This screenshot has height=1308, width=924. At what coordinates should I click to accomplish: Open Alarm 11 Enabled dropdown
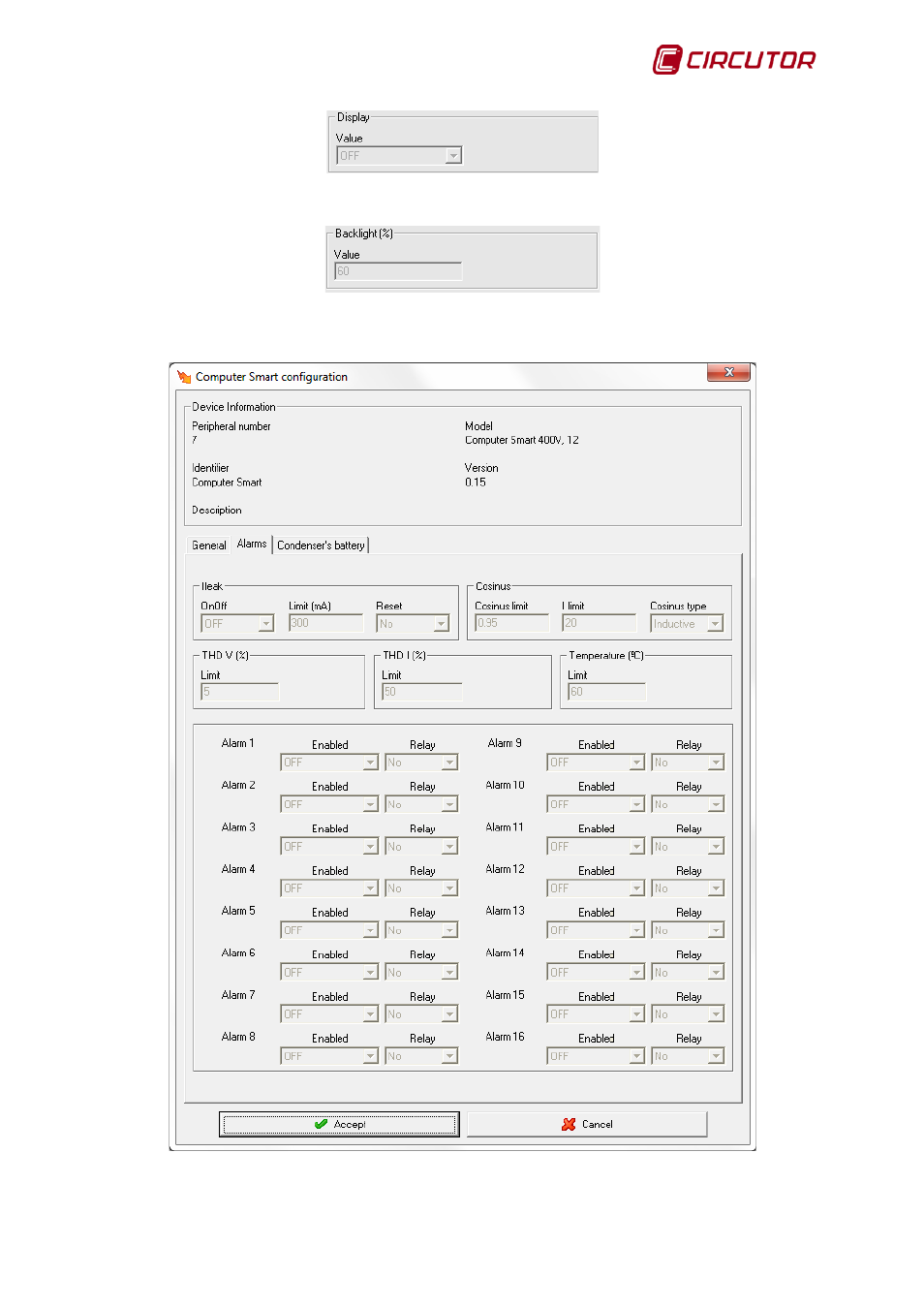[x=596, y=847]
